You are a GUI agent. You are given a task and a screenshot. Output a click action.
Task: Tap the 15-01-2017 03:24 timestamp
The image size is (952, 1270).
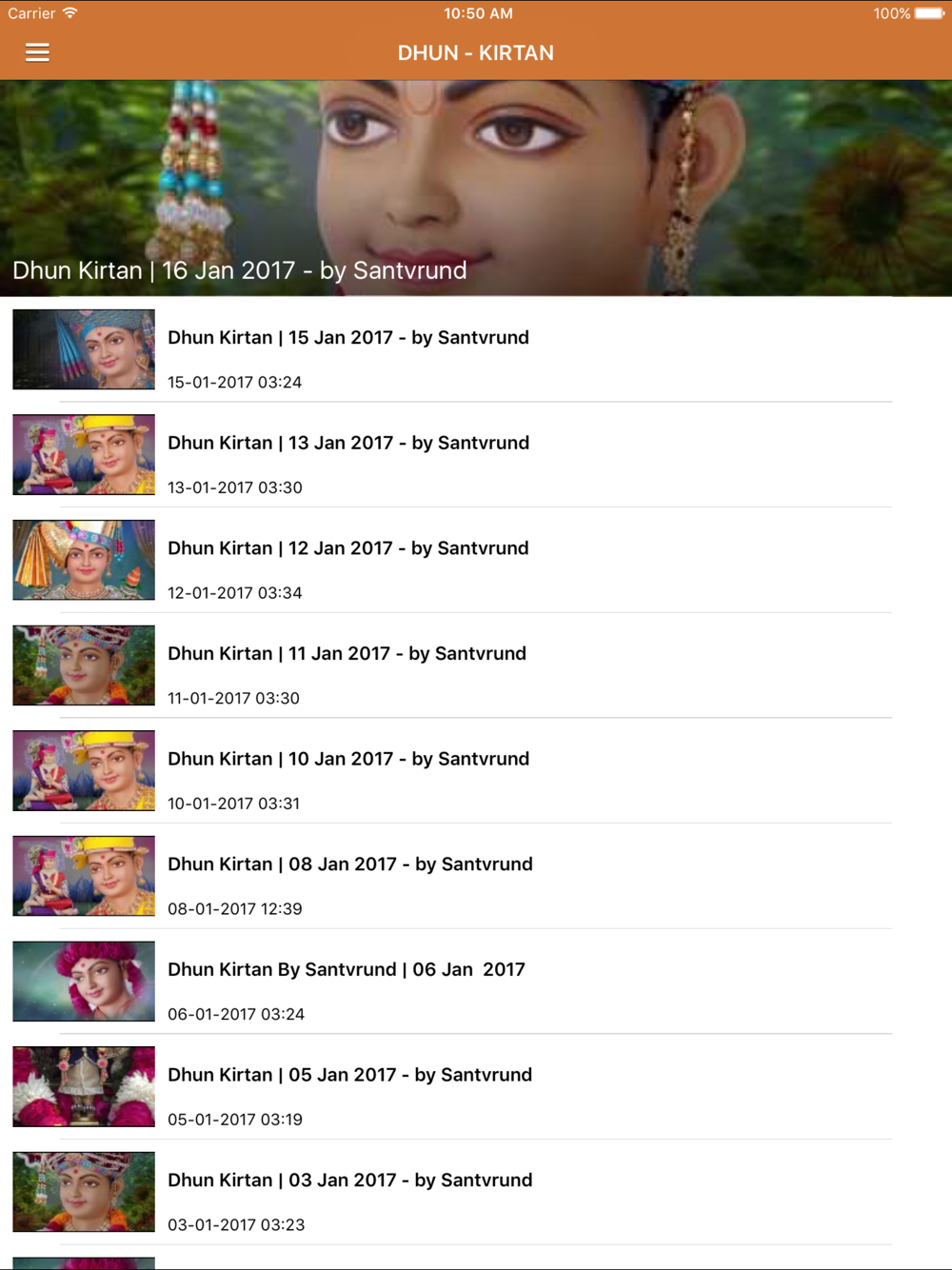pyautogui.click(x=234, y=382)
